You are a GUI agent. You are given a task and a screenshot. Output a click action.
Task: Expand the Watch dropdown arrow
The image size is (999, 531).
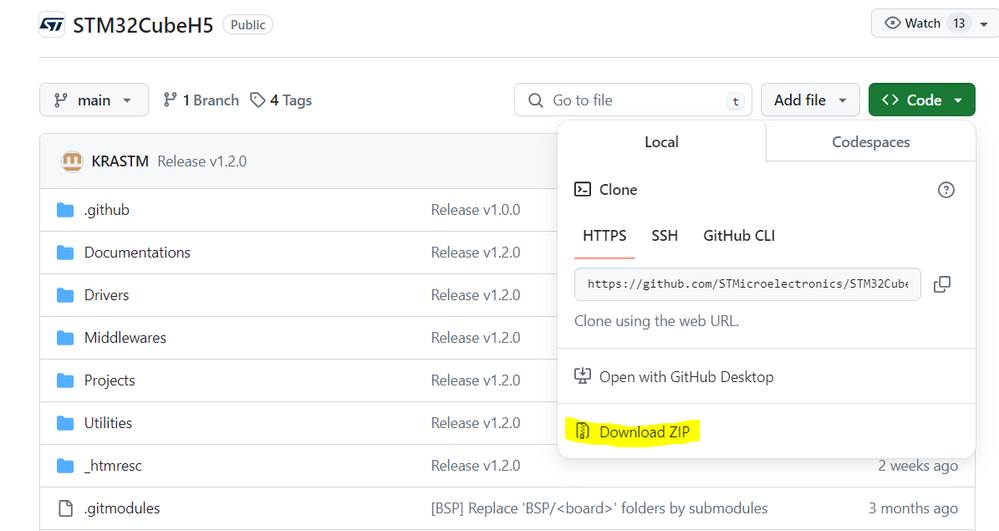(x=984, y=24)
